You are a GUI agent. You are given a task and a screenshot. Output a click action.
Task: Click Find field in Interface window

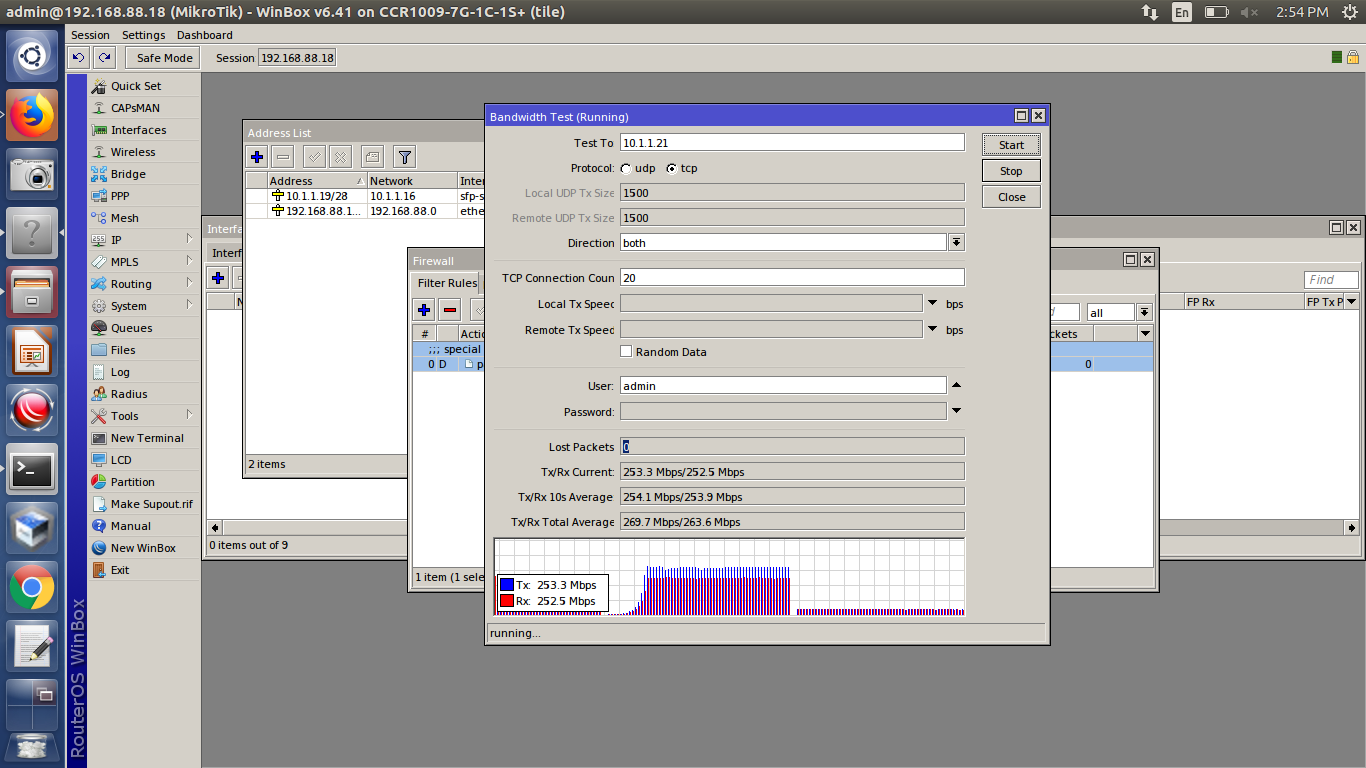(1331, 280)
